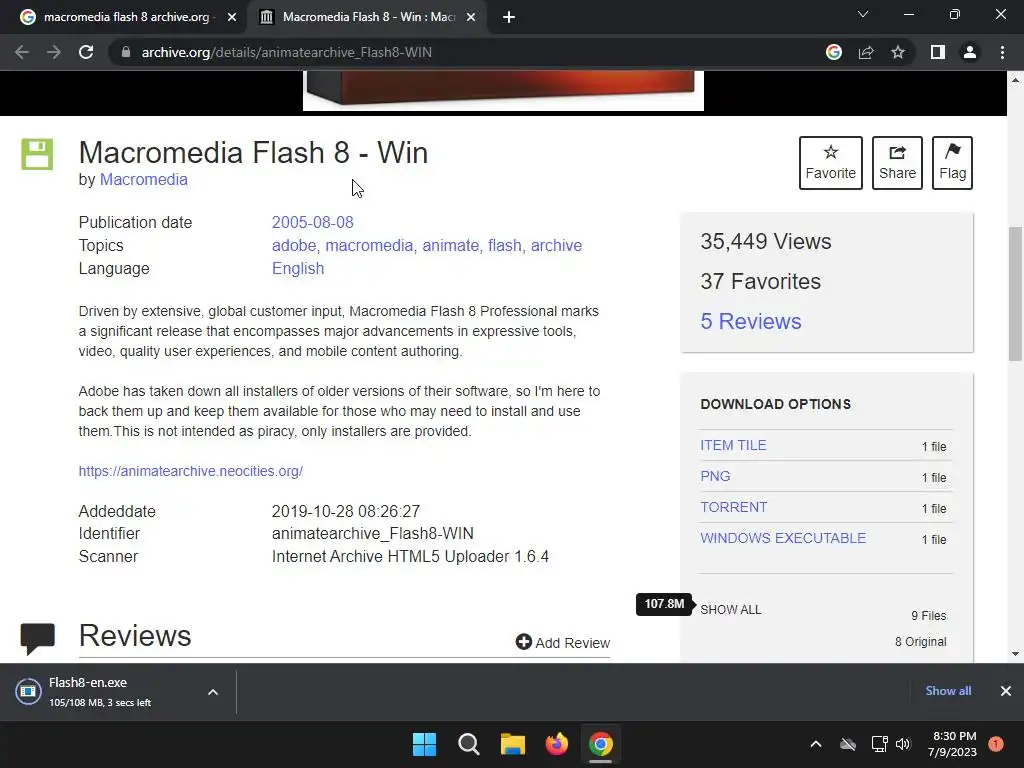Bookmark this tab with the star icon

coord(898,52)
